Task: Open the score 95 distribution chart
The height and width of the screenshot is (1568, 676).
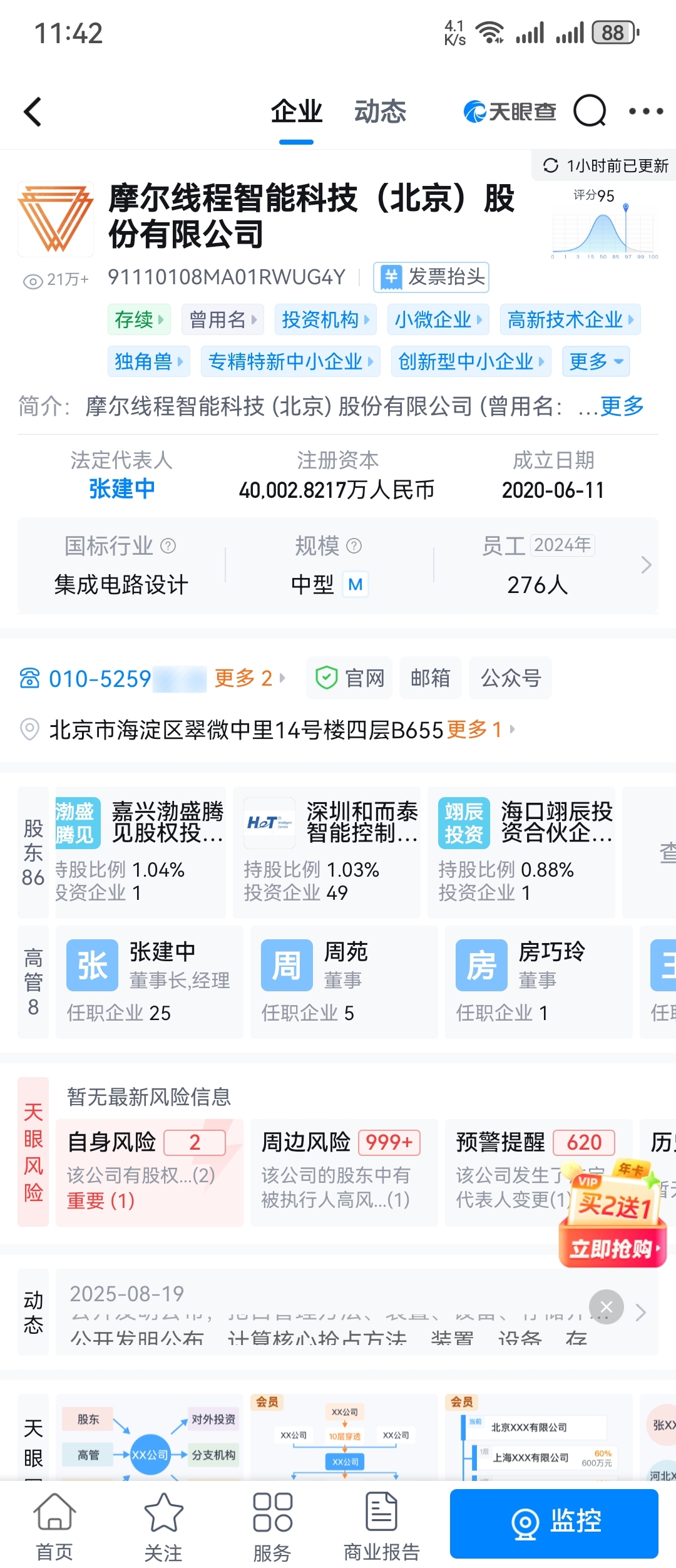Action: (604, 224)
